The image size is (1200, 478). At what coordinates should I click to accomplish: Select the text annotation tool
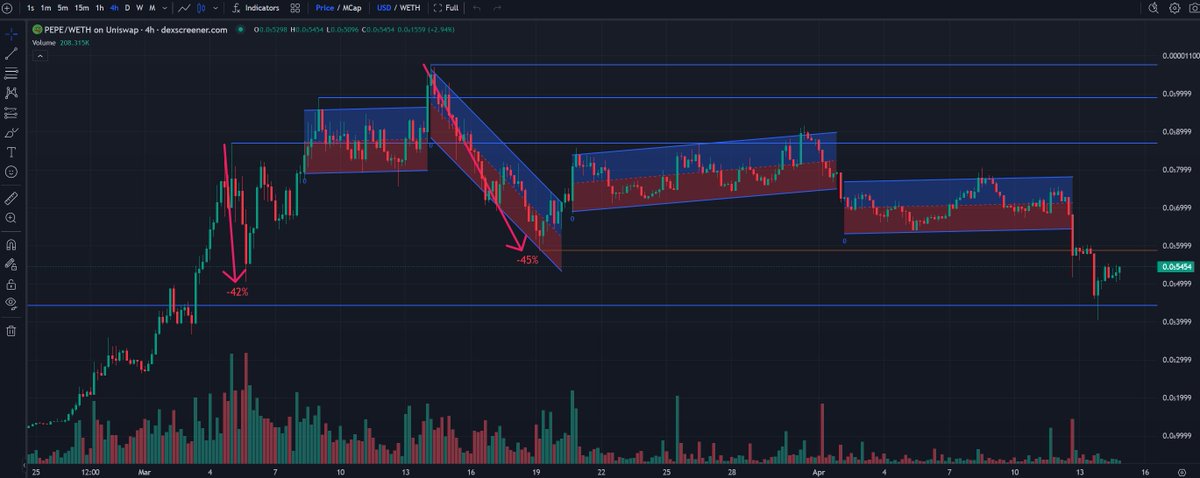coord(11,152)
